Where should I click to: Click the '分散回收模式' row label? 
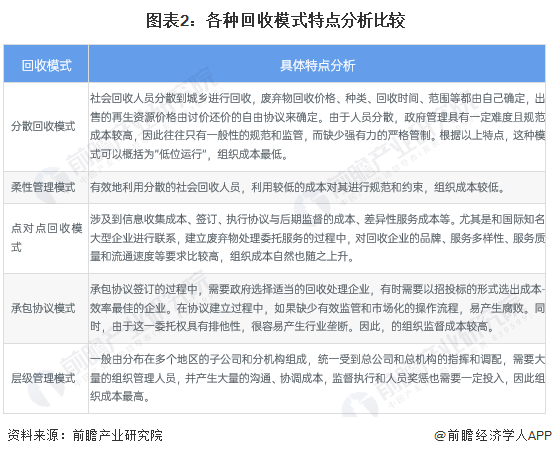tap(43, 126)
